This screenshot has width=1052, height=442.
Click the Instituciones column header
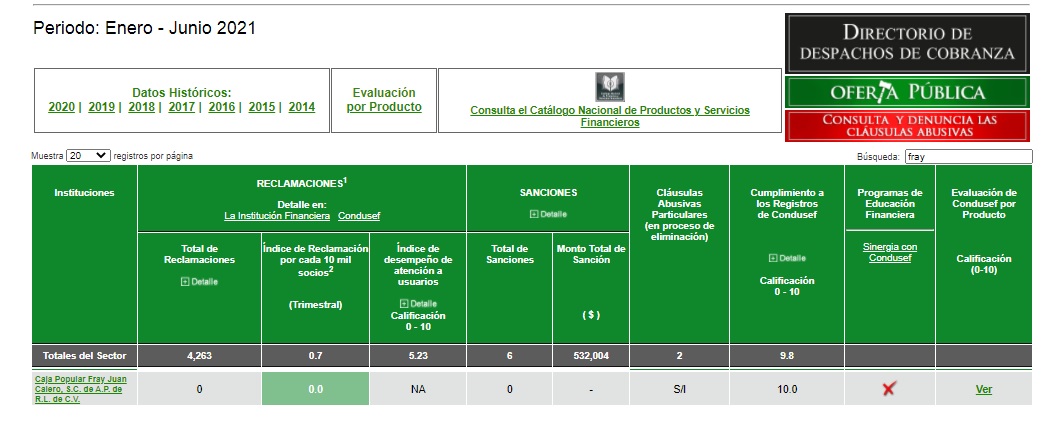click(x=85, y=254)
